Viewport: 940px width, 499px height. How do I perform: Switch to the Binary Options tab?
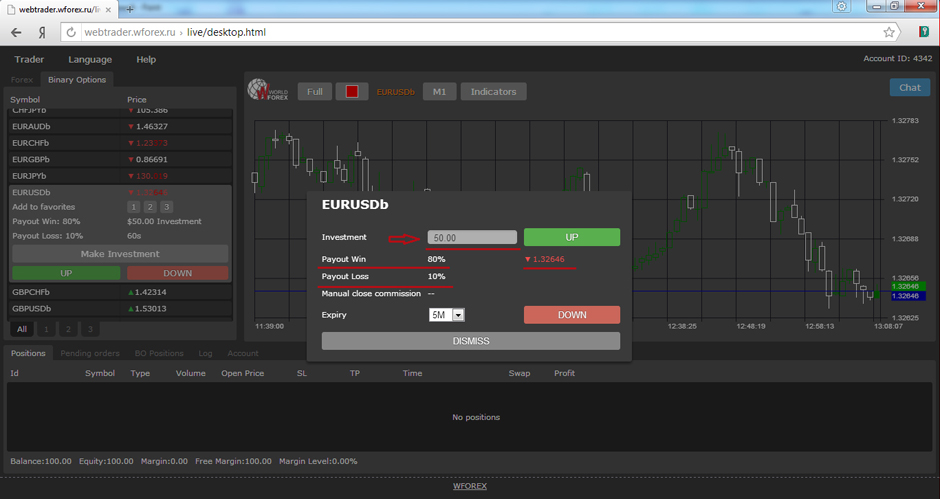pyautogui.click(x=77, y=80)
